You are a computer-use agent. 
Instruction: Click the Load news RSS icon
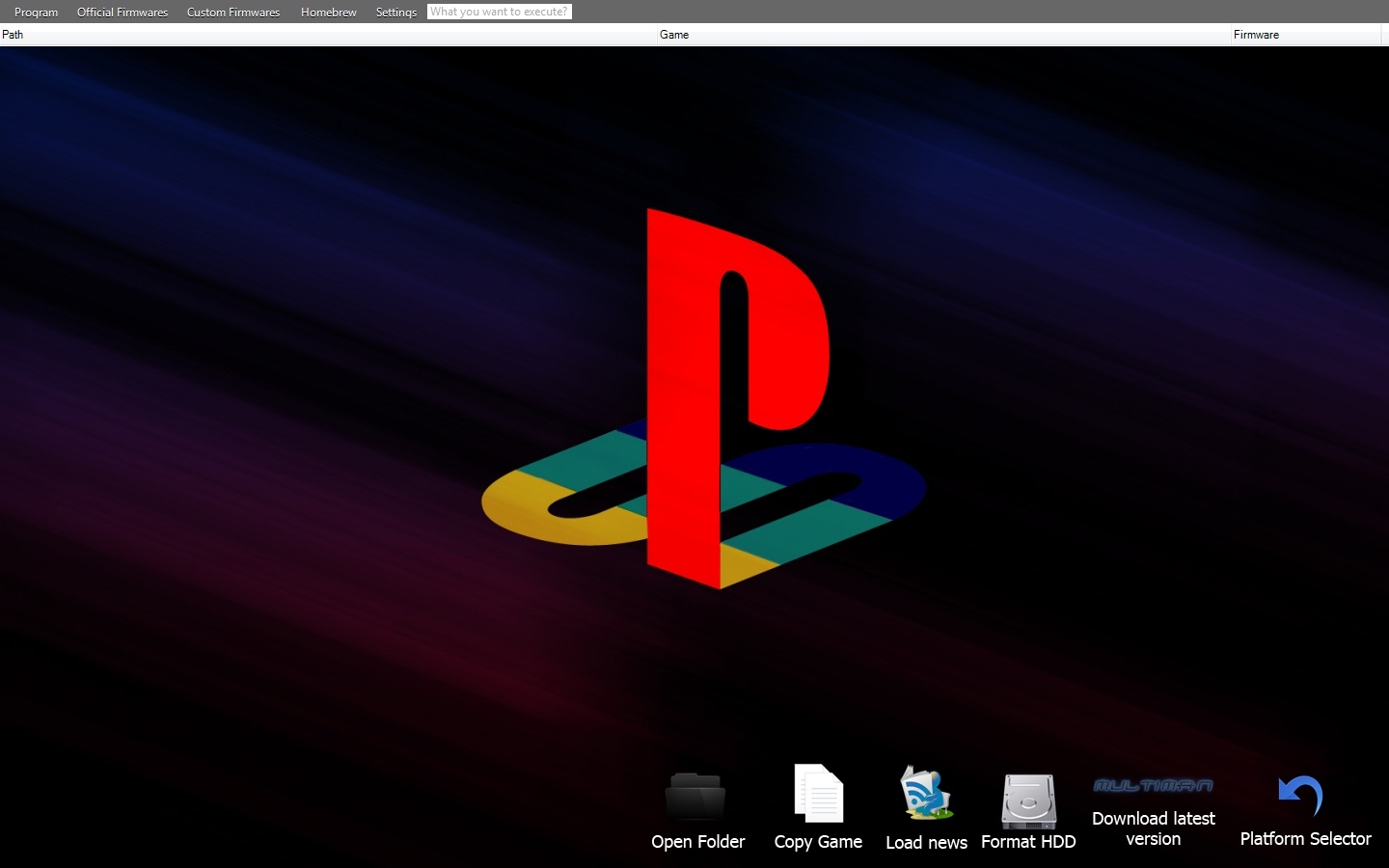[926, 793]
